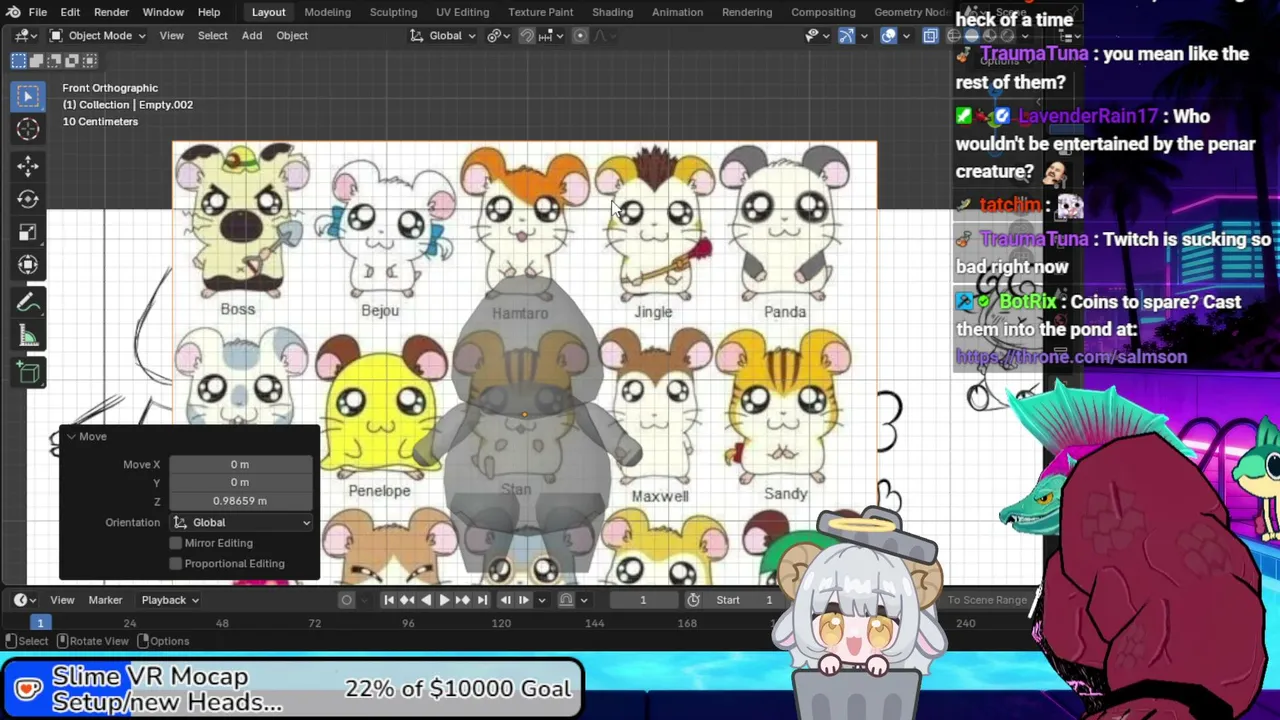Open the 3D viewport editor type menu
The image size is (1280, 720).
(24, 36)
